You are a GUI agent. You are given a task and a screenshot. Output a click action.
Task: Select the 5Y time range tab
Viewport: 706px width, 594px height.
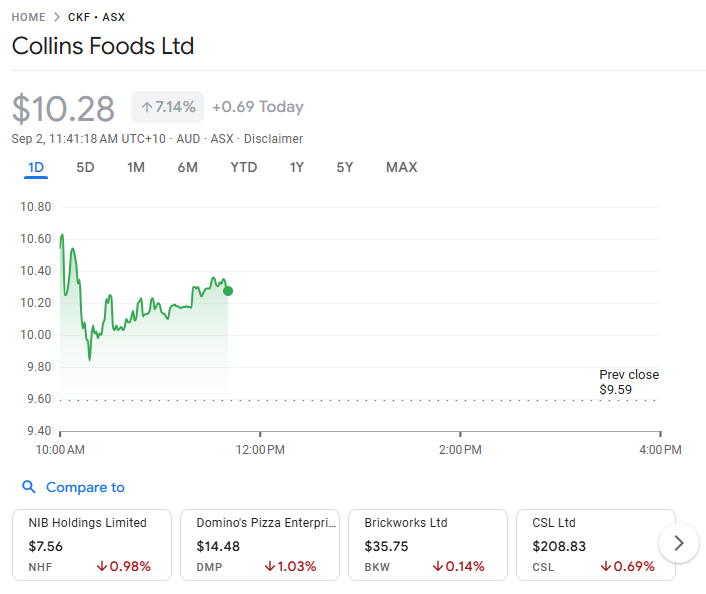[x=345, y=167]
